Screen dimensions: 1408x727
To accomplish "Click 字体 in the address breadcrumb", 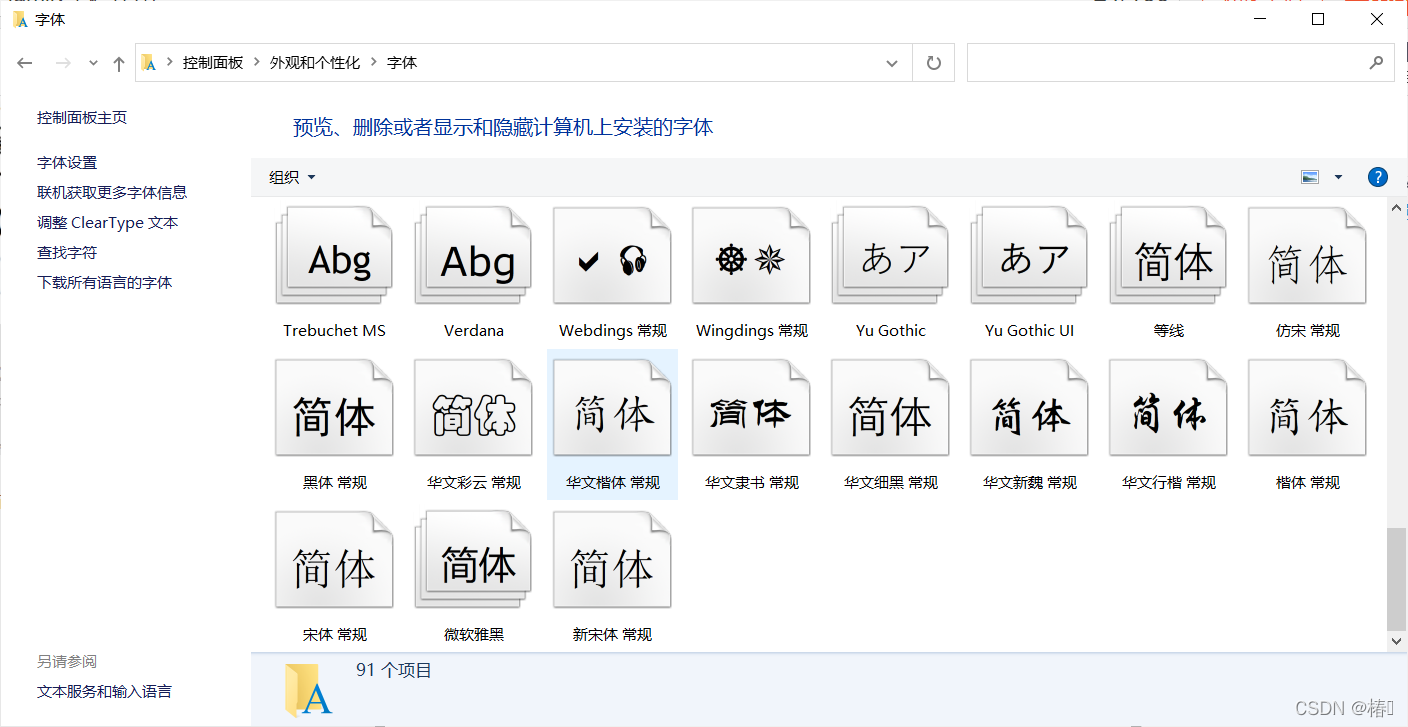I will click(x=402, y=62).
